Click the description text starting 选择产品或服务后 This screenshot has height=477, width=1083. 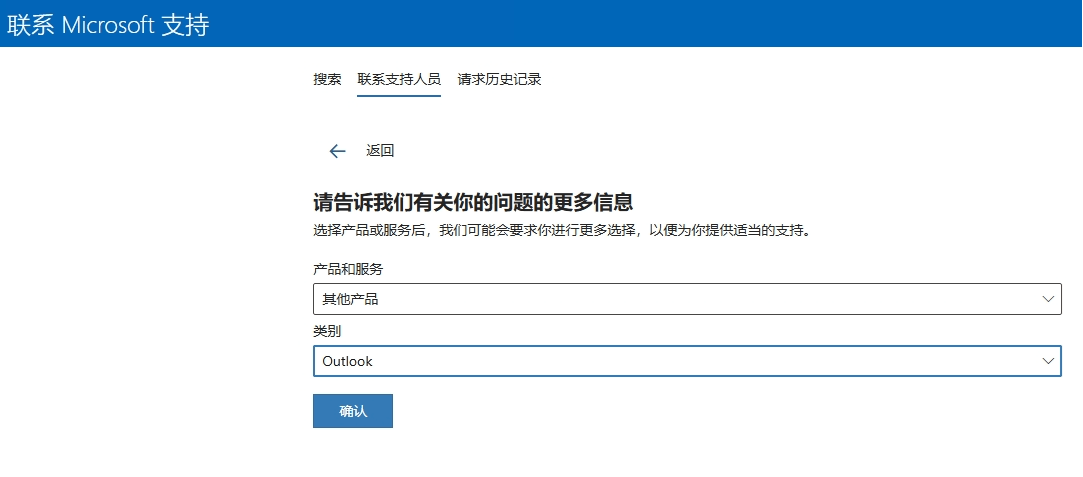(x=561, y=231)
